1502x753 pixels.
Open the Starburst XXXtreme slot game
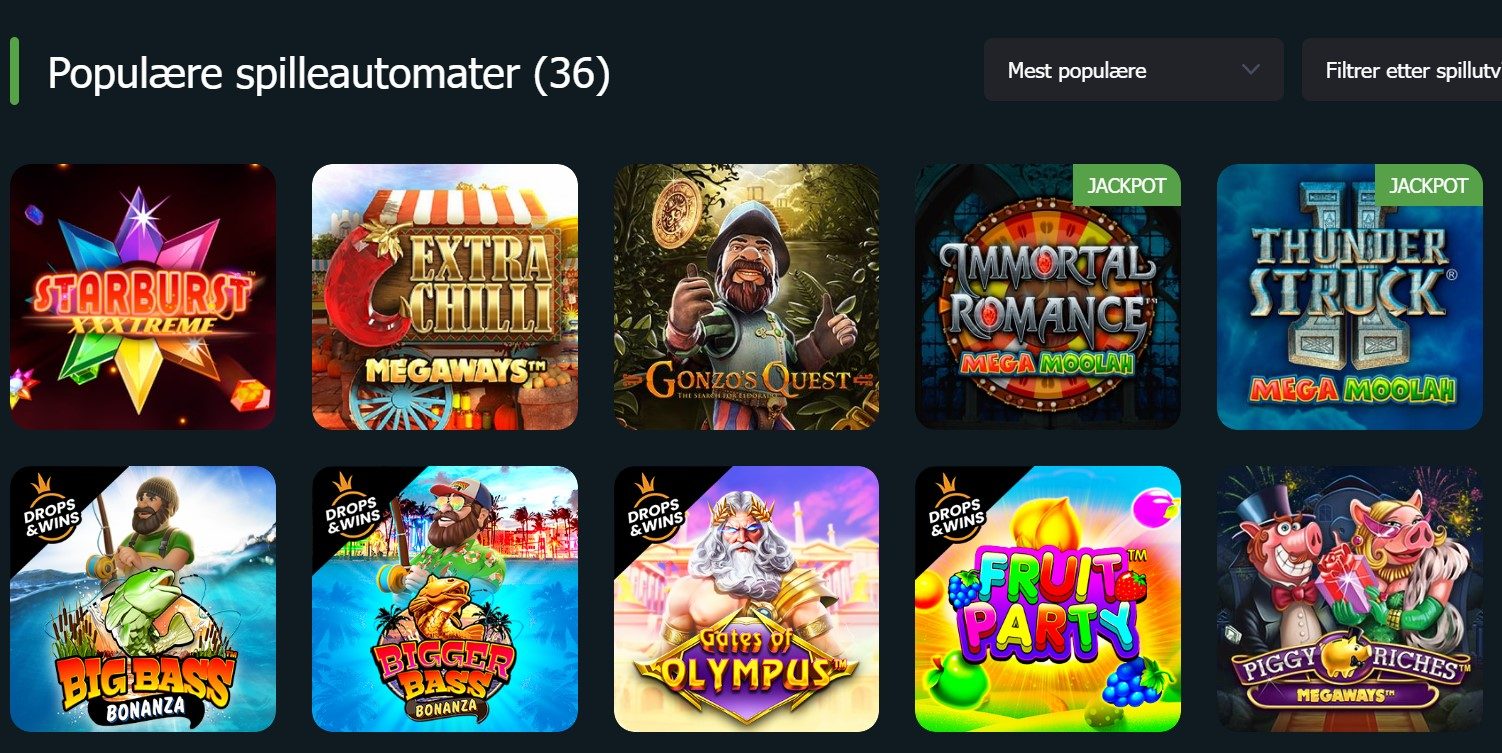click(143, 297)
